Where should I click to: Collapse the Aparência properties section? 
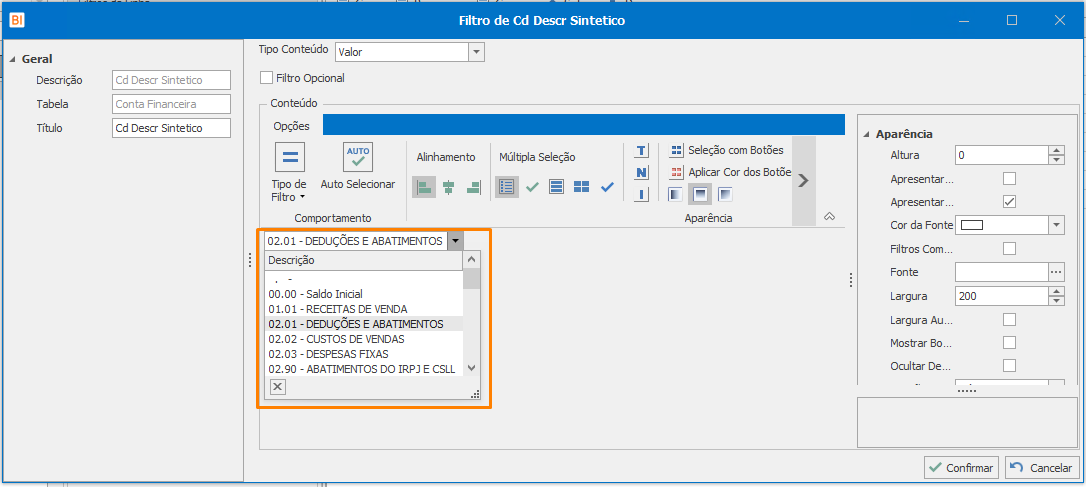coord(866,134)
